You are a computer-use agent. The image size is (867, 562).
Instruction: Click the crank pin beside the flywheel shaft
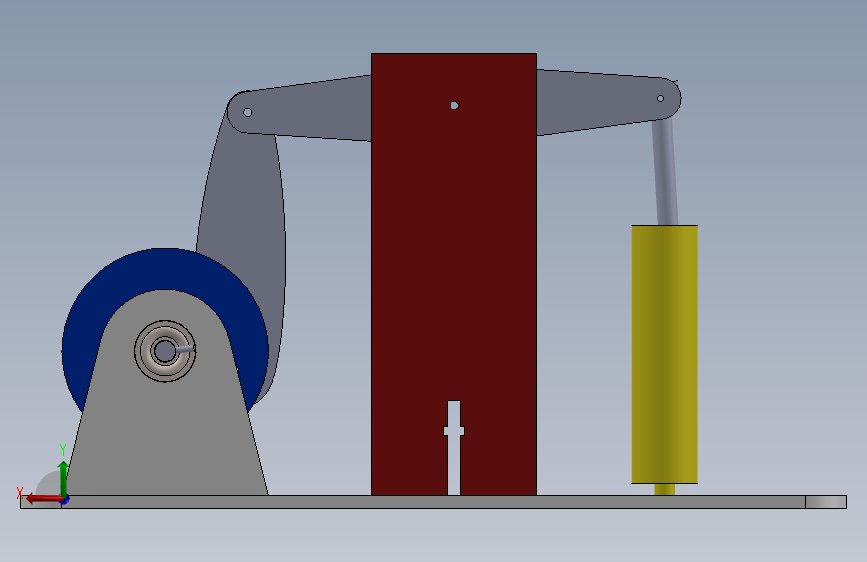[185, 350]
